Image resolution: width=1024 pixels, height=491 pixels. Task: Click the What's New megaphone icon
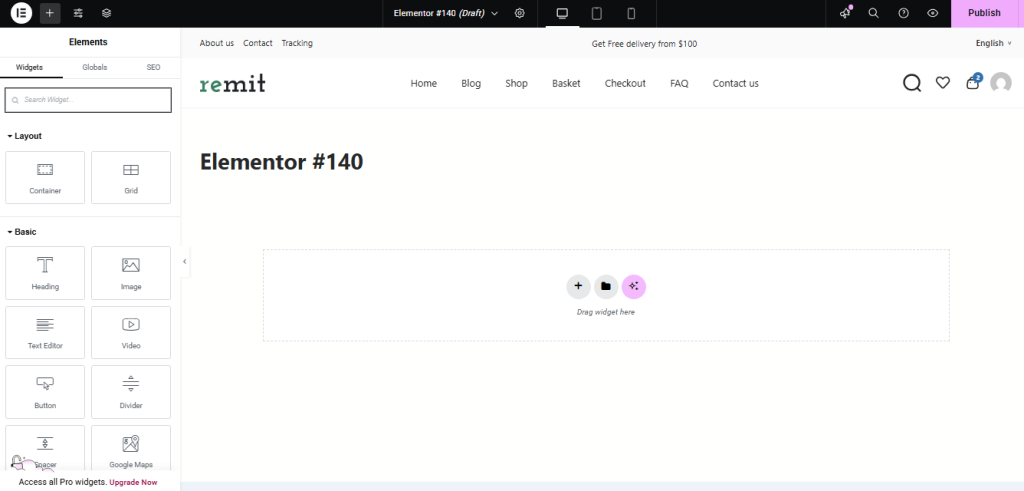[x=845, y=13]
